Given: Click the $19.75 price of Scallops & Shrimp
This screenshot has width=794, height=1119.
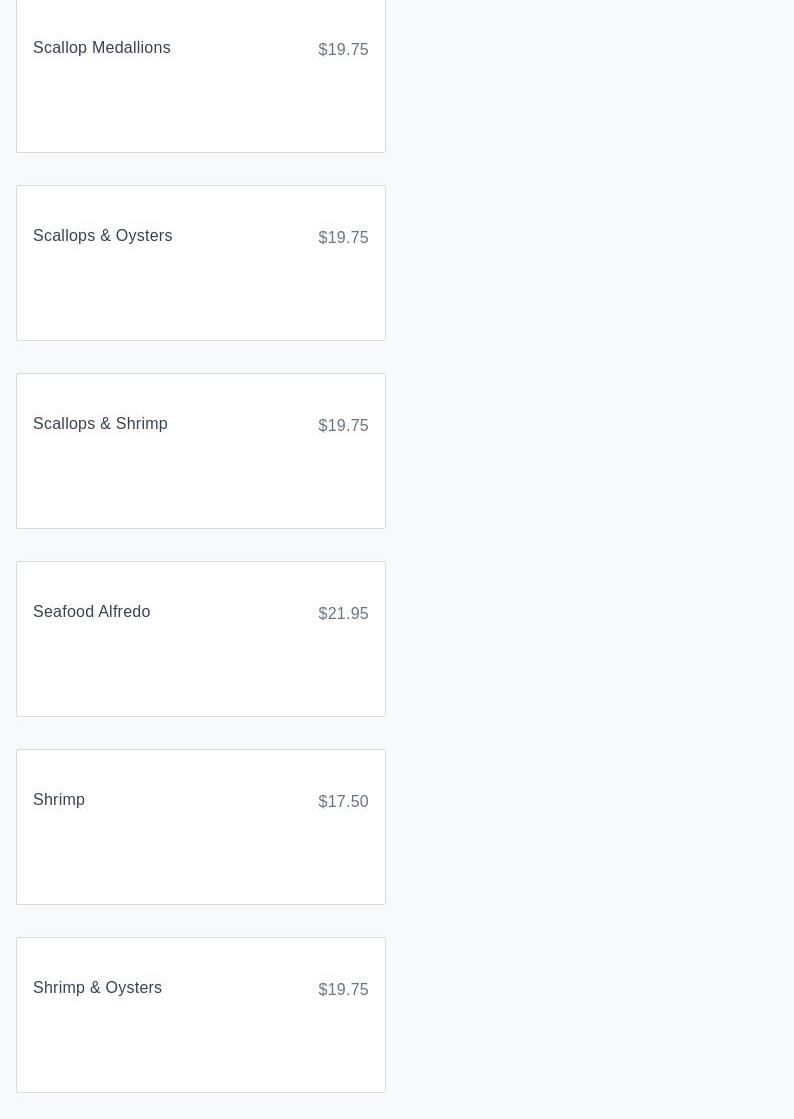Looking at the screenshot, I should (343, 426).
